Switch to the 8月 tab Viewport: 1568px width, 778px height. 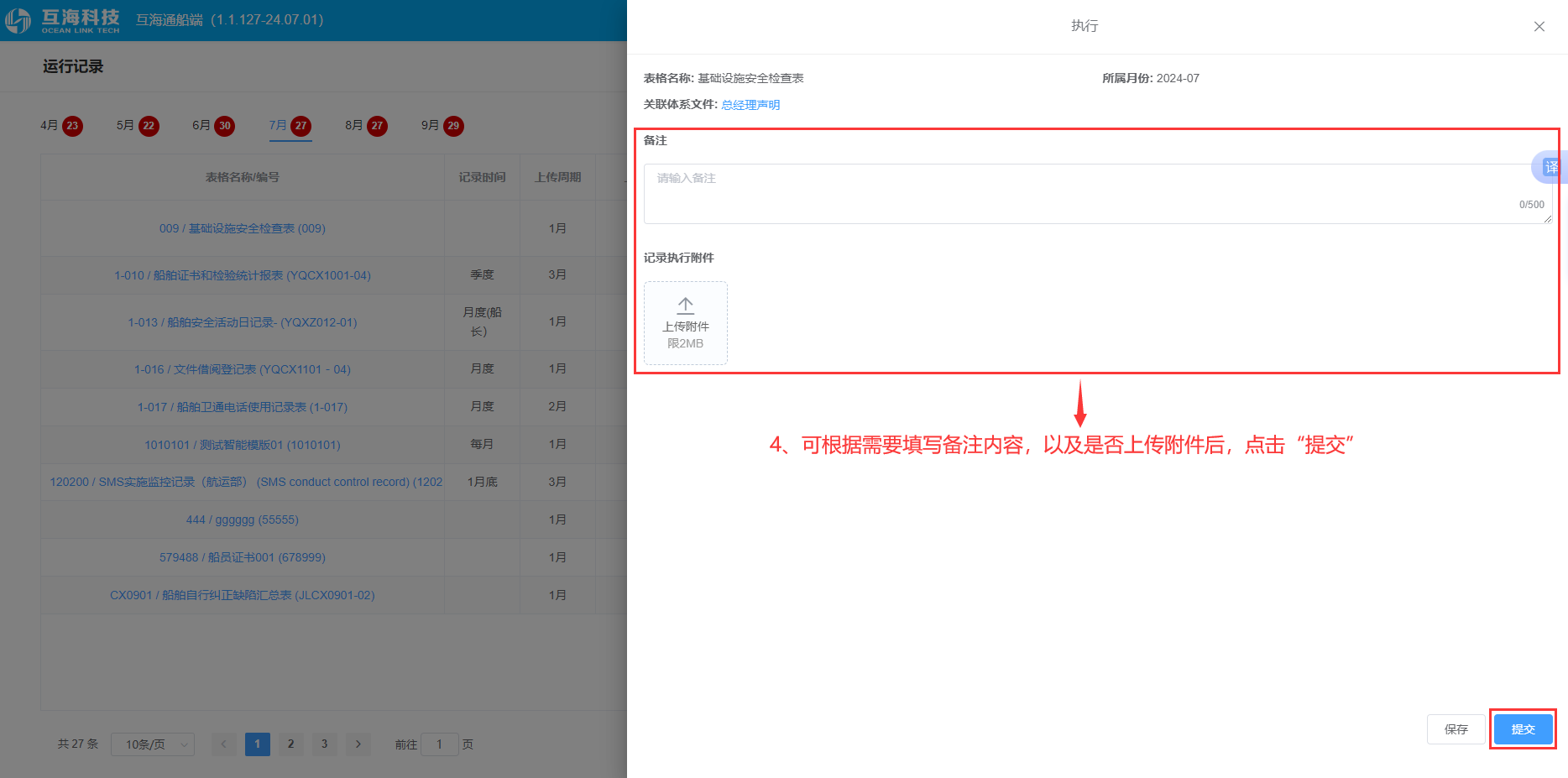(366, 126)
